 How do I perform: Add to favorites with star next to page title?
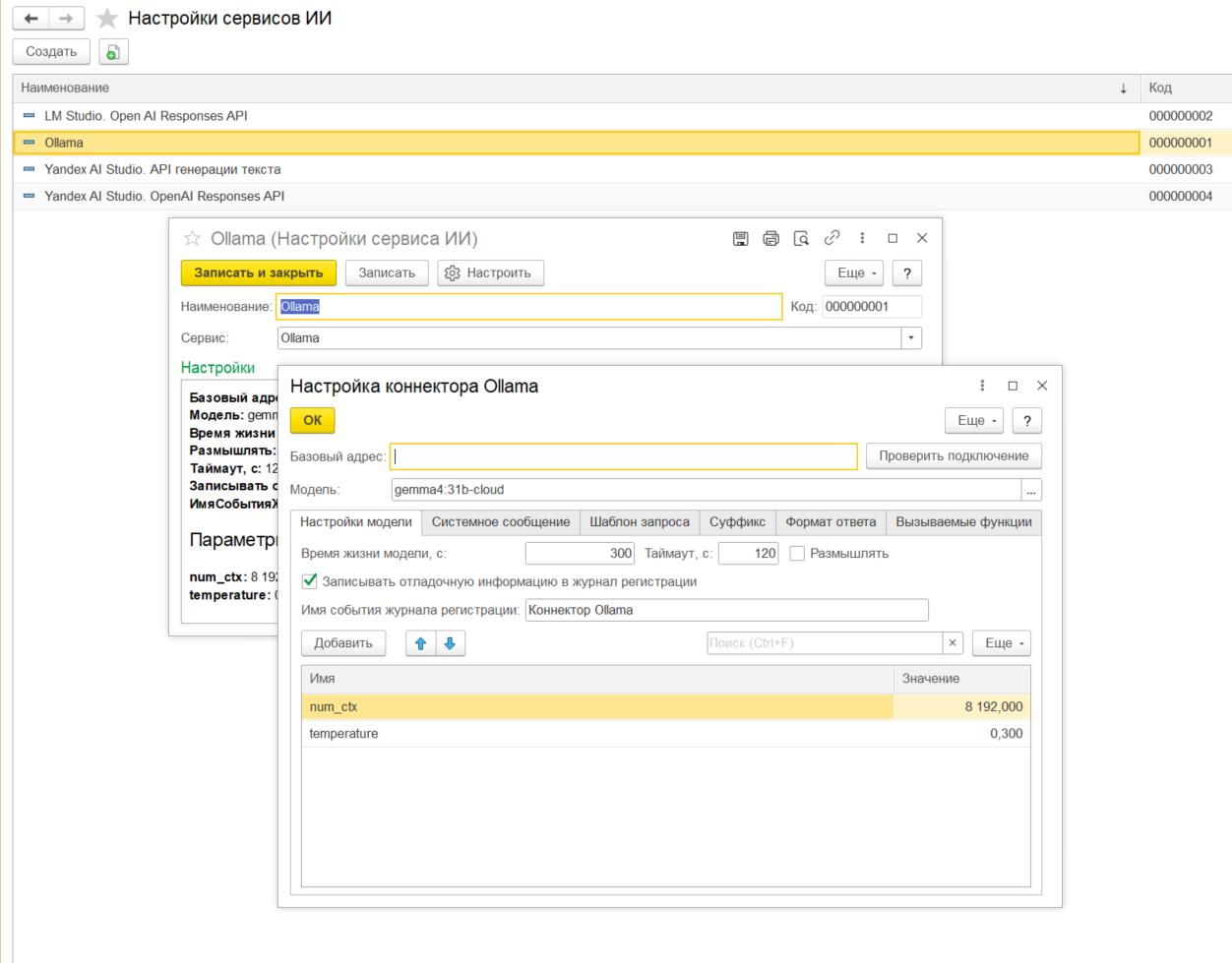pyautogui.click(x=107, y=19)
